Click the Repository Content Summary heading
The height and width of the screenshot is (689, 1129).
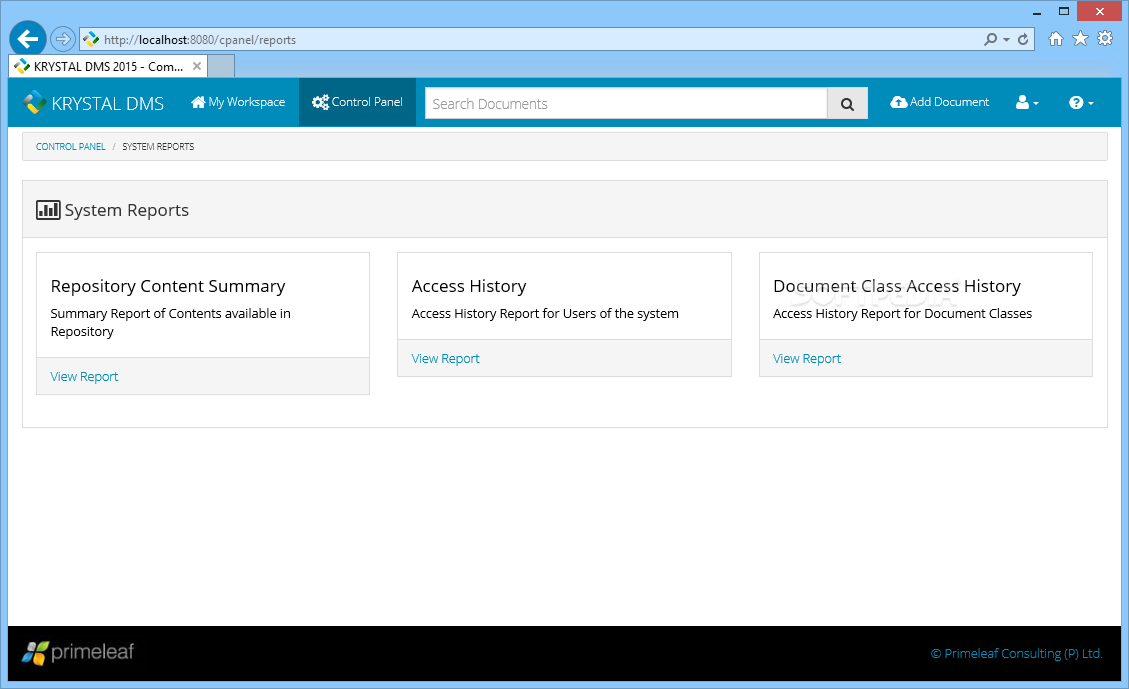(x=168, y=286)
